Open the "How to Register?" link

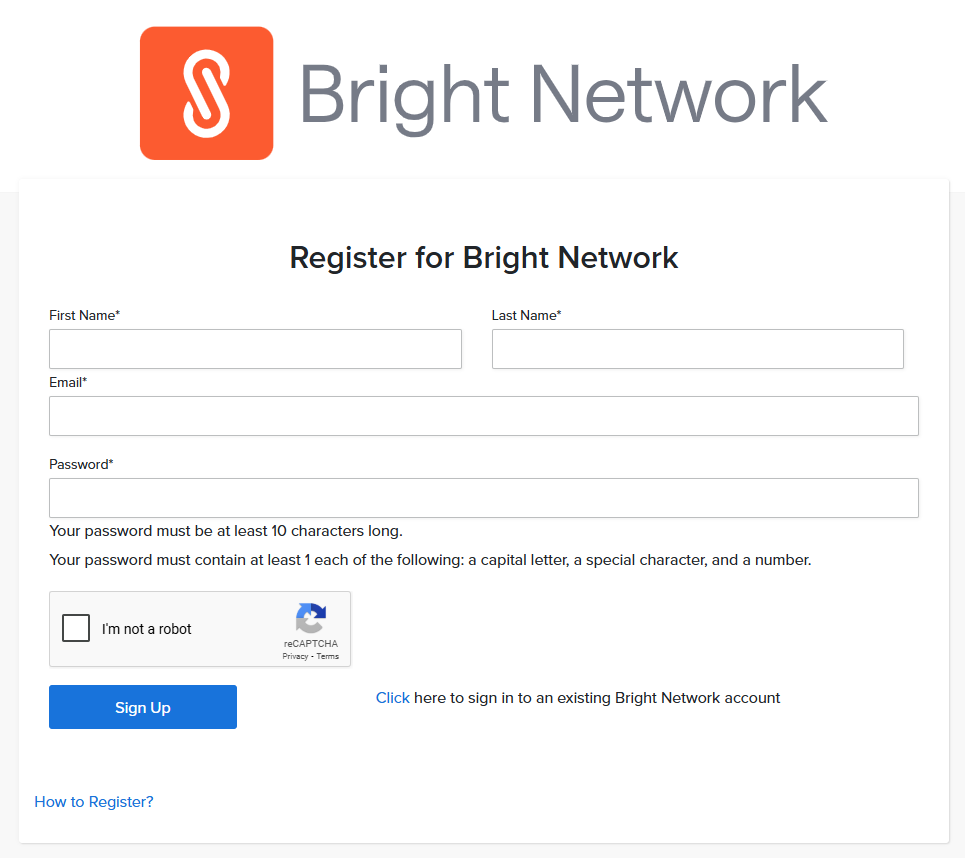pyautogui.click(x=93, y=801)
